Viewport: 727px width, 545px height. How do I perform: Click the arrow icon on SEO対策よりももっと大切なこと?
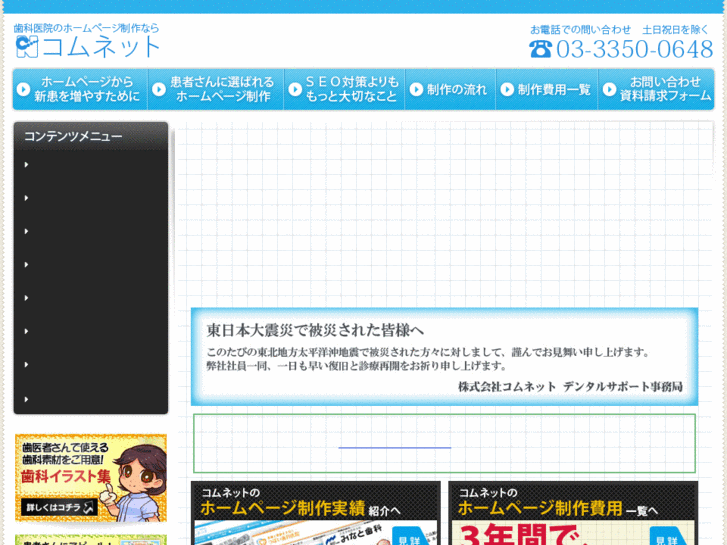[294, 90]
